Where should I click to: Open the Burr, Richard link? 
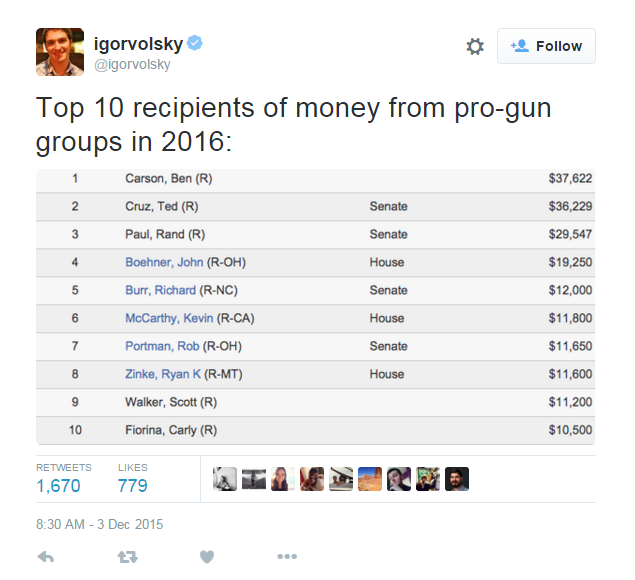[x=160, y=290]
